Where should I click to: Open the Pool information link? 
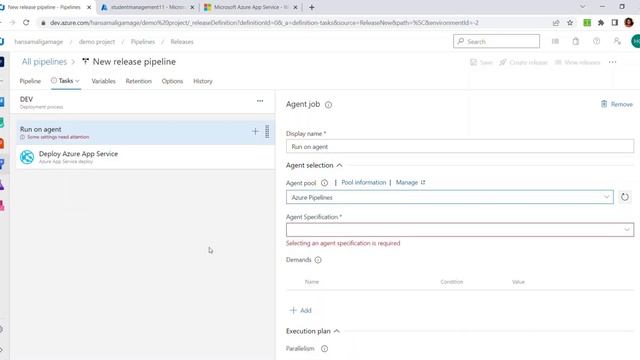[x=364, y=182]
